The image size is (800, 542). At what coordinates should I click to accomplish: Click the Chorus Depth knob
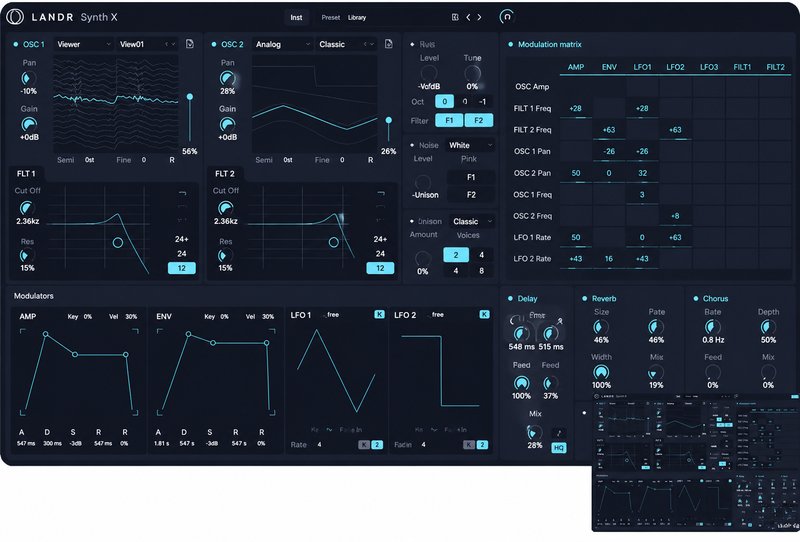(x=768, y=327)
